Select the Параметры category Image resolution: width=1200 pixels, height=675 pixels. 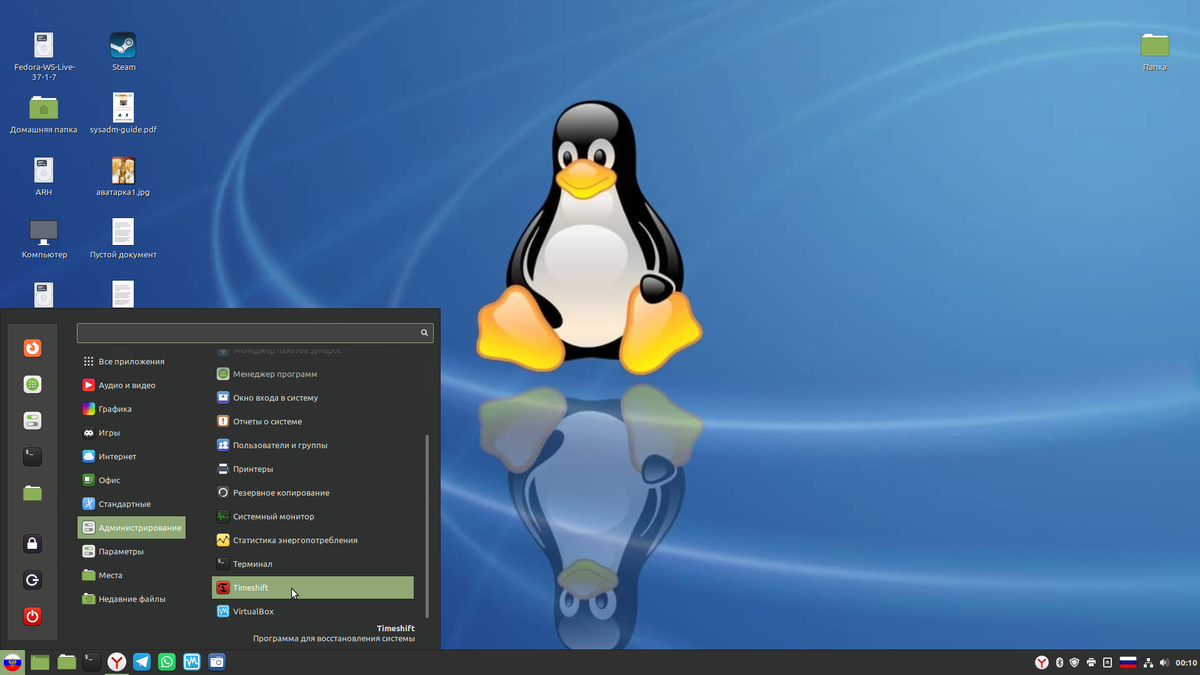(131, 551)
